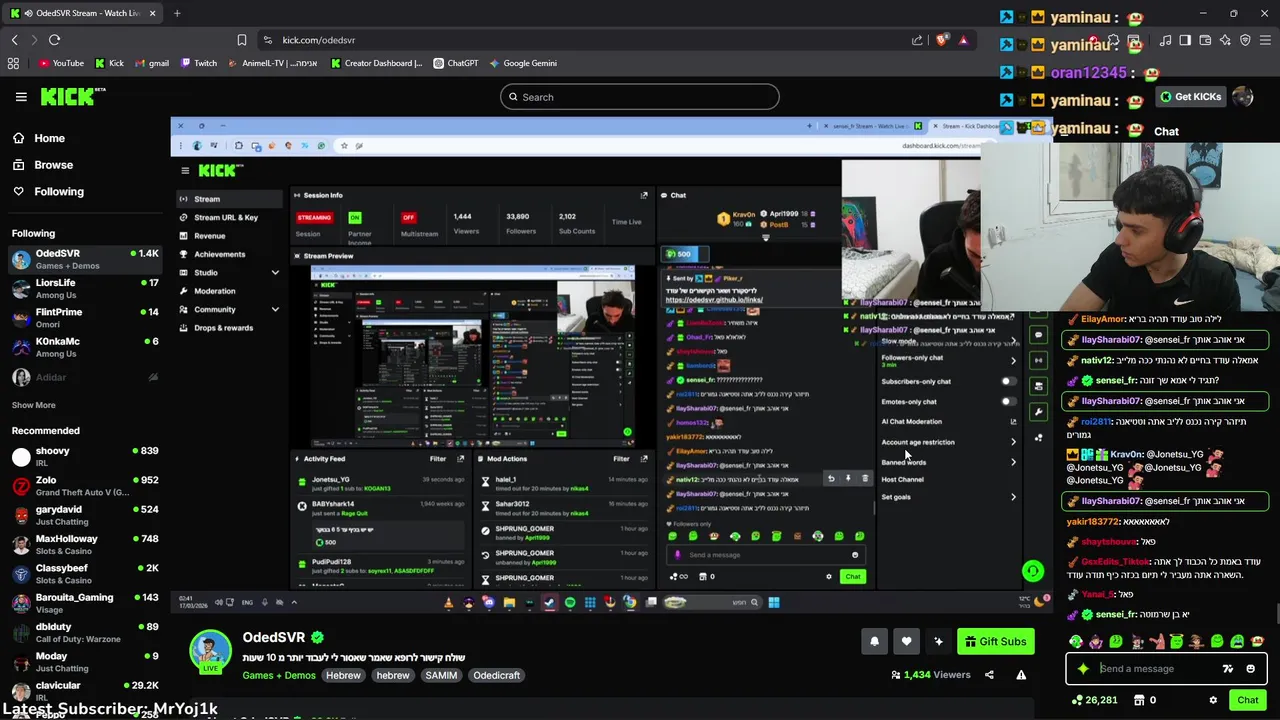The height and width of the screenshot is (720, 1280).
Task: Open Achievements in dashboard sidebar
Action: coord(219,254)
